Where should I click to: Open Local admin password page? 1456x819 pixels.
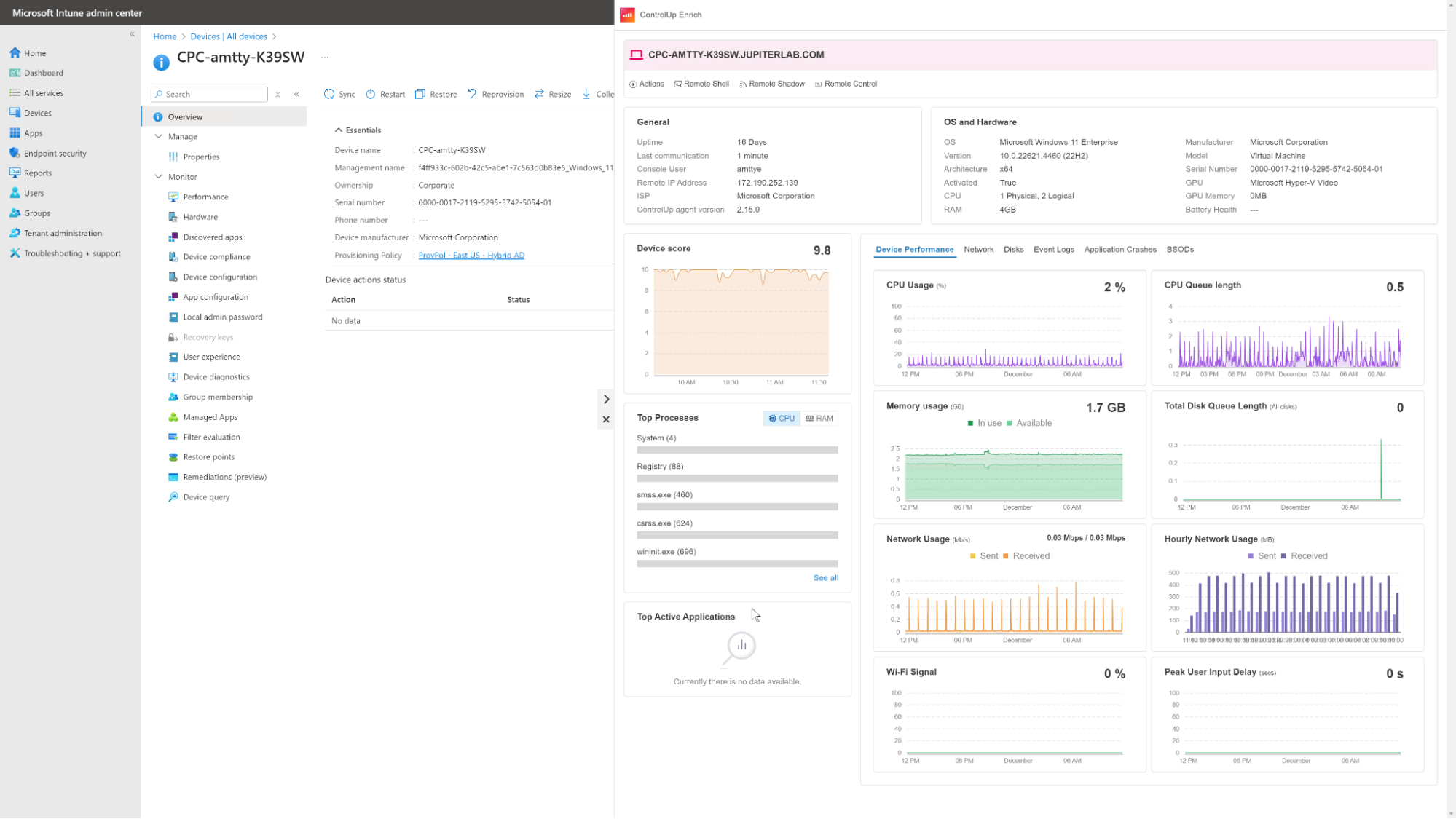point(223,317)
